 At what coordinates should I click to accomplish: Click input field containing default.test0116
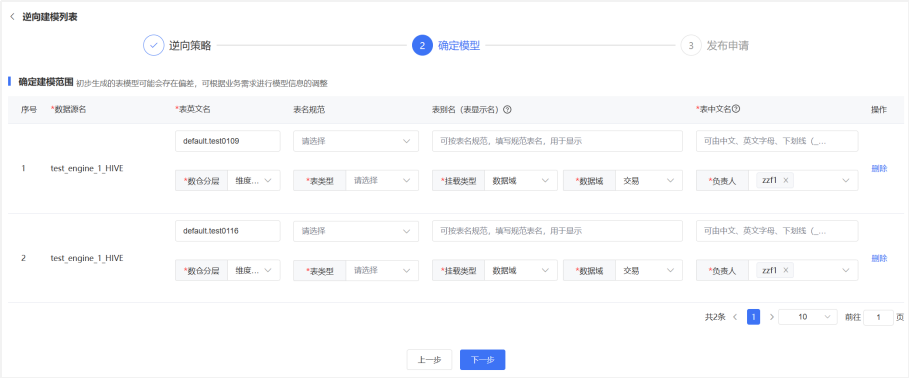(x=227, y=231)
